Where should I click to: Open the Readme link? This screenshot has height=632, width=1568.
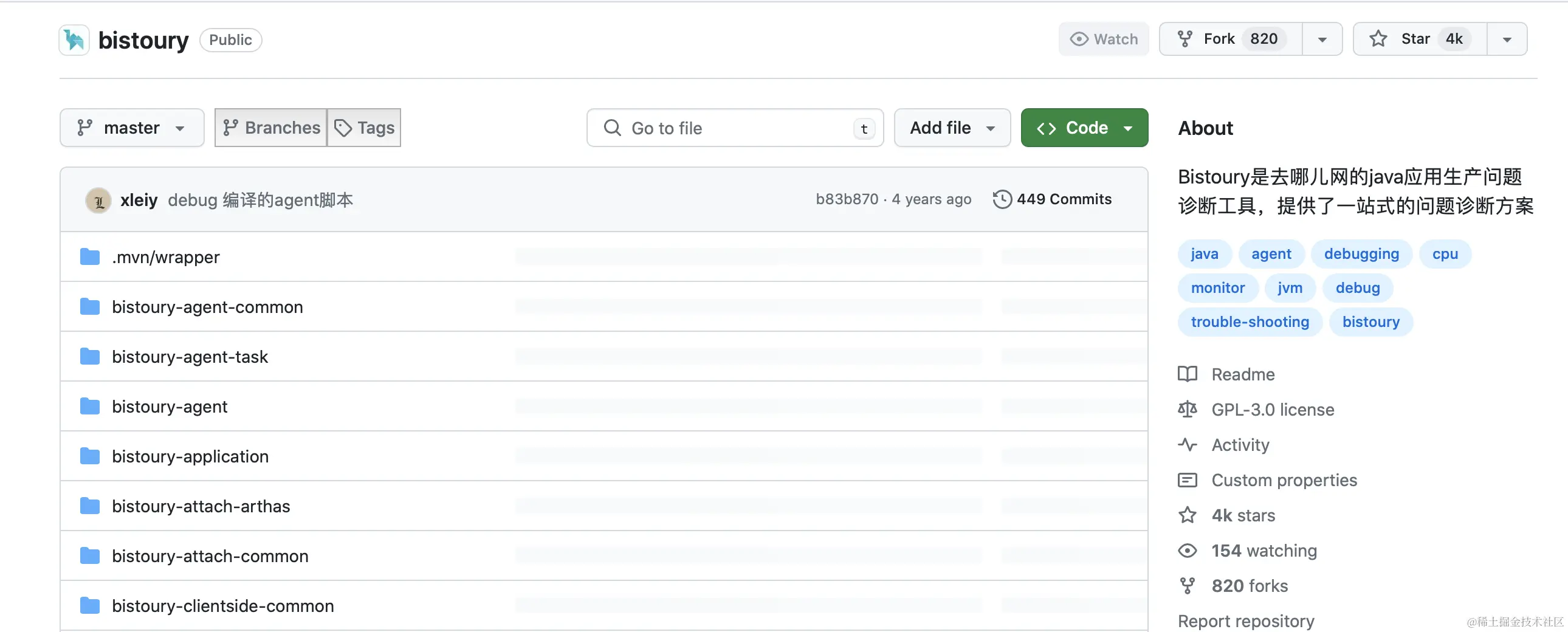pyautogui.click(x=1243, y=374)
